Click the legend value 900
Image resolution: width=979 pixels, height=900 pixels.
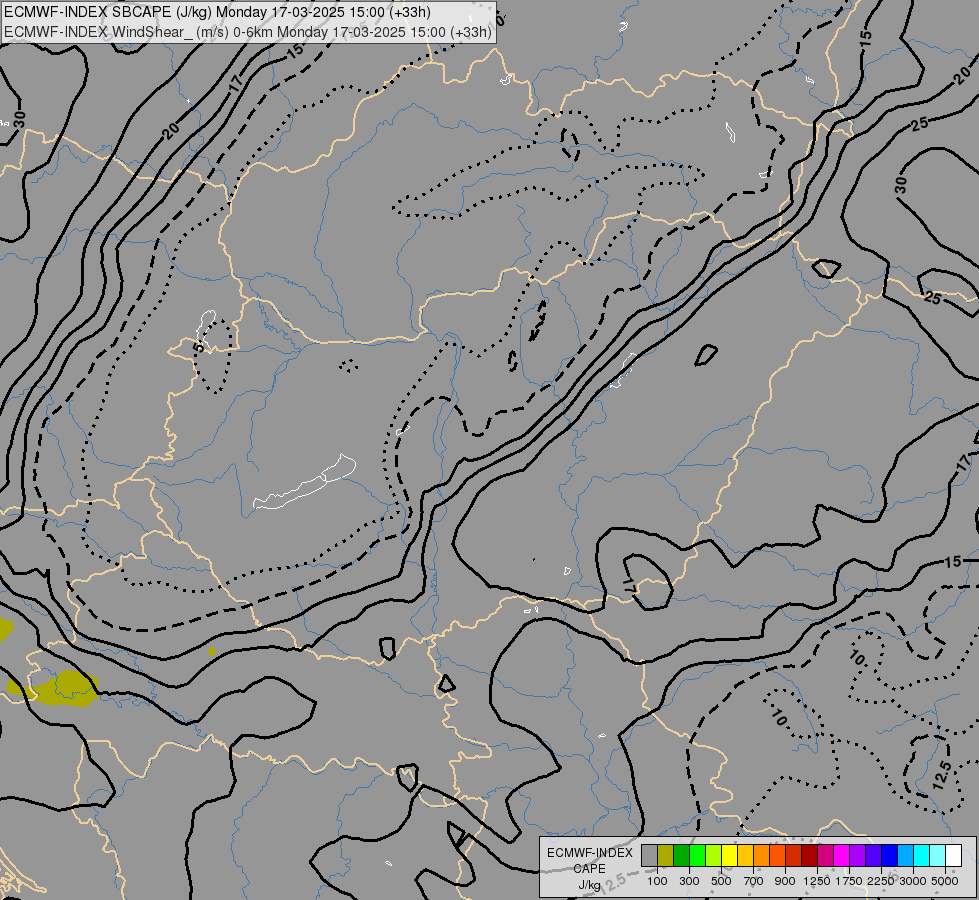pyautogui.click(x=785, y=881)
